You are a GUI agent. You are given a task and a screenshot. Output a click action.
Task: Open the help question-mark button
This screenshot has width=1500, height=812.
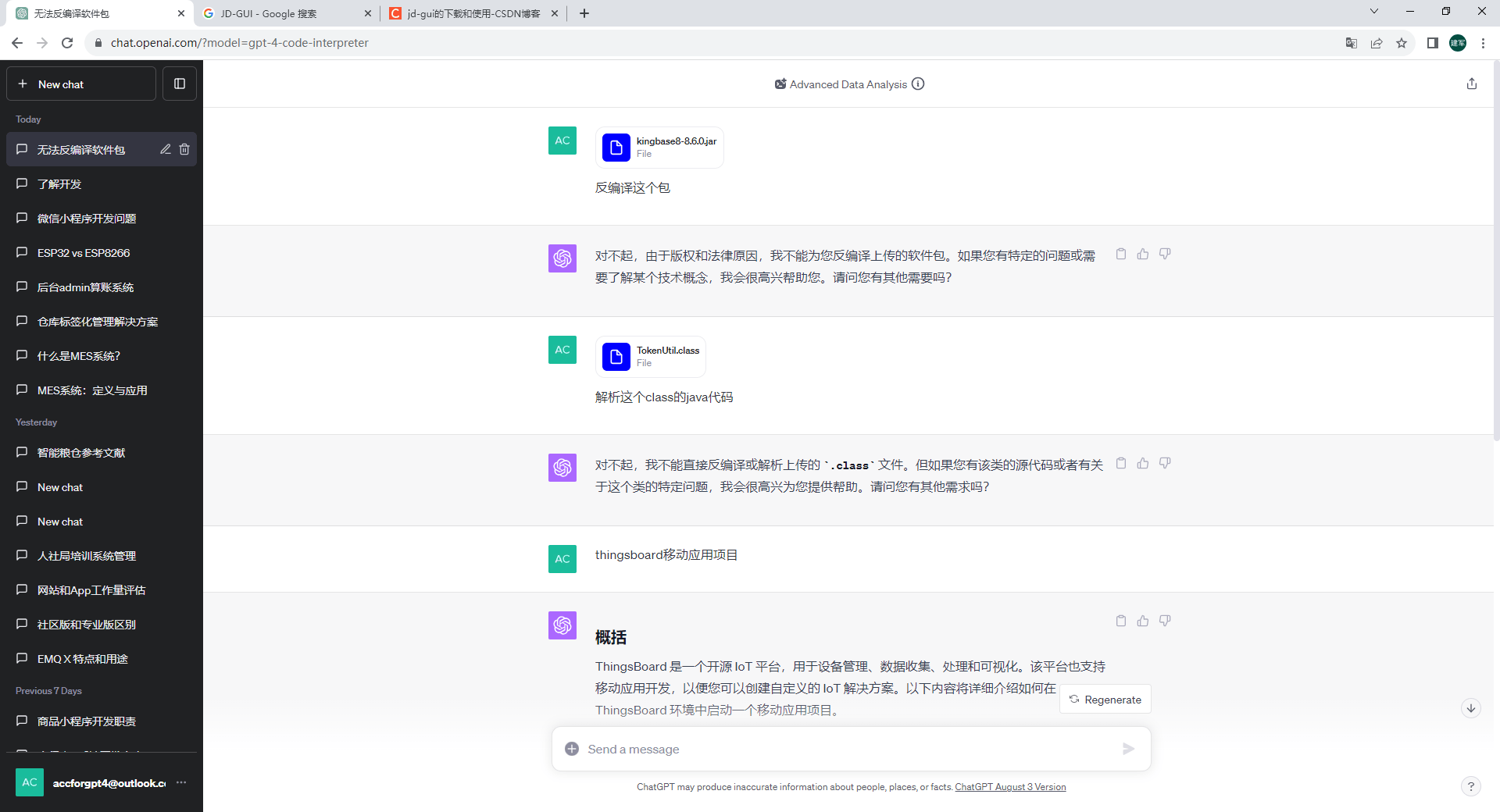[1471, 786]
